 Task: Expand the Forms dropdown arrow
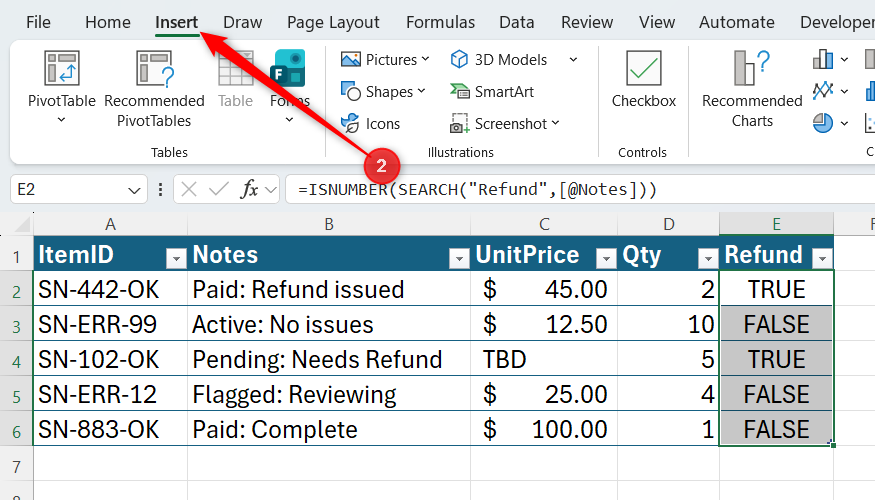tap(289, 119)
